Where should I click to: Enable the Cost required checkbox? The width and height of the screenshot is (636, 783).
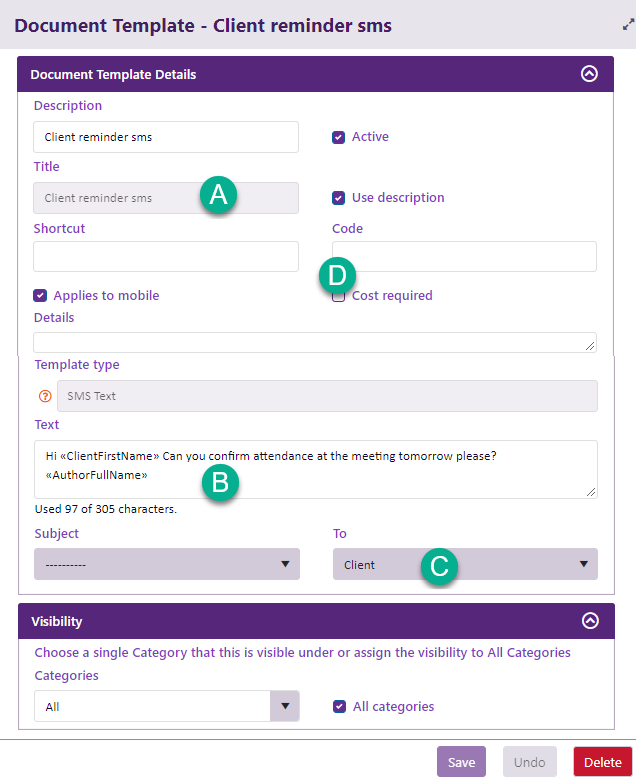coord(339,296)
